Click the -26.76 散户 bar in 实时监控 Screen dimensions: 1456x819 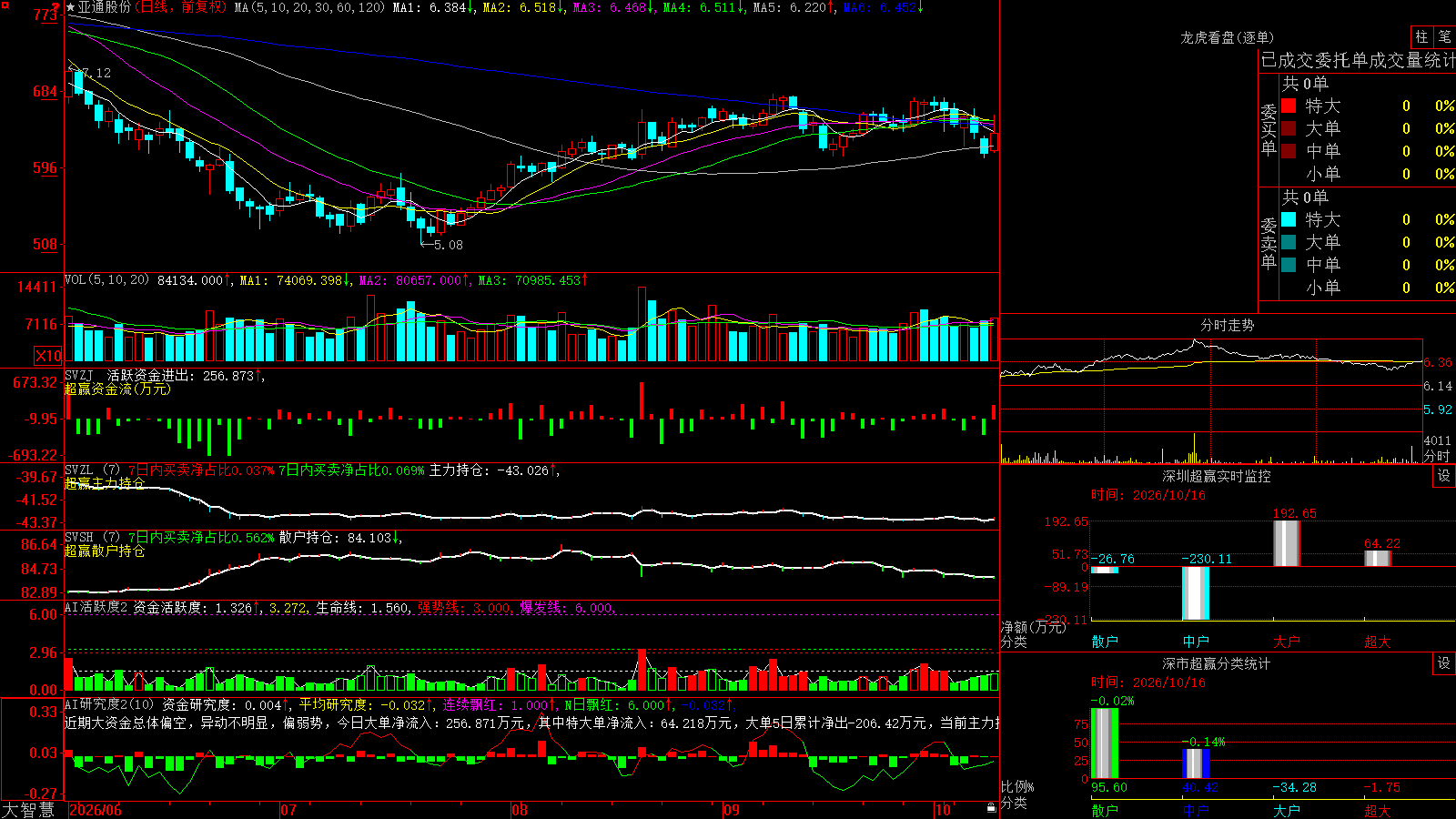click(x=1105, y=571)
